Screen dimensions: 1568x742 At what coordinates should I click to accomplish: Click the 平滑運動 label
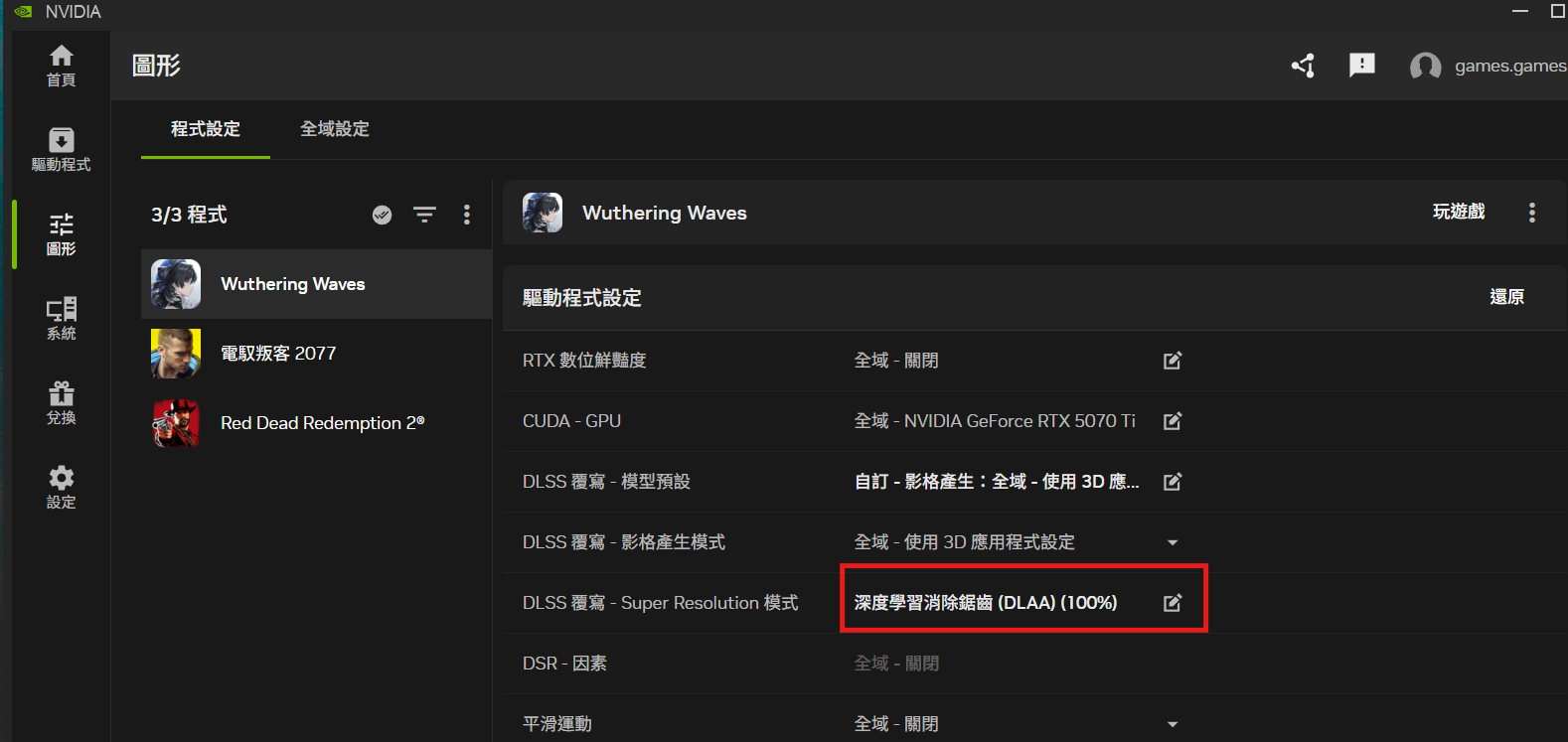pyautogui.click(x=557, y=724)
